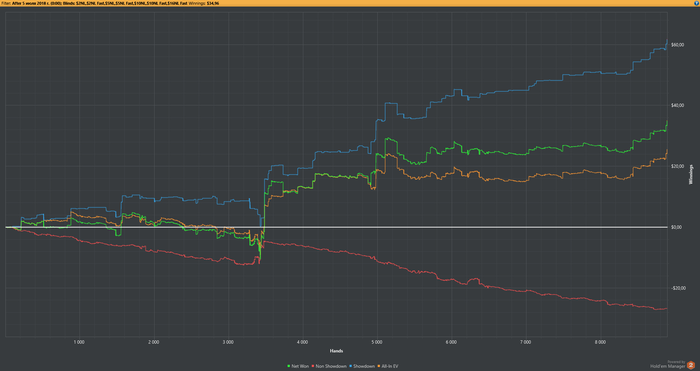The width and height of the screenshot is (700, 371).
Task: Click the 8 000 hands x-axis label
Action: (600, 342)
